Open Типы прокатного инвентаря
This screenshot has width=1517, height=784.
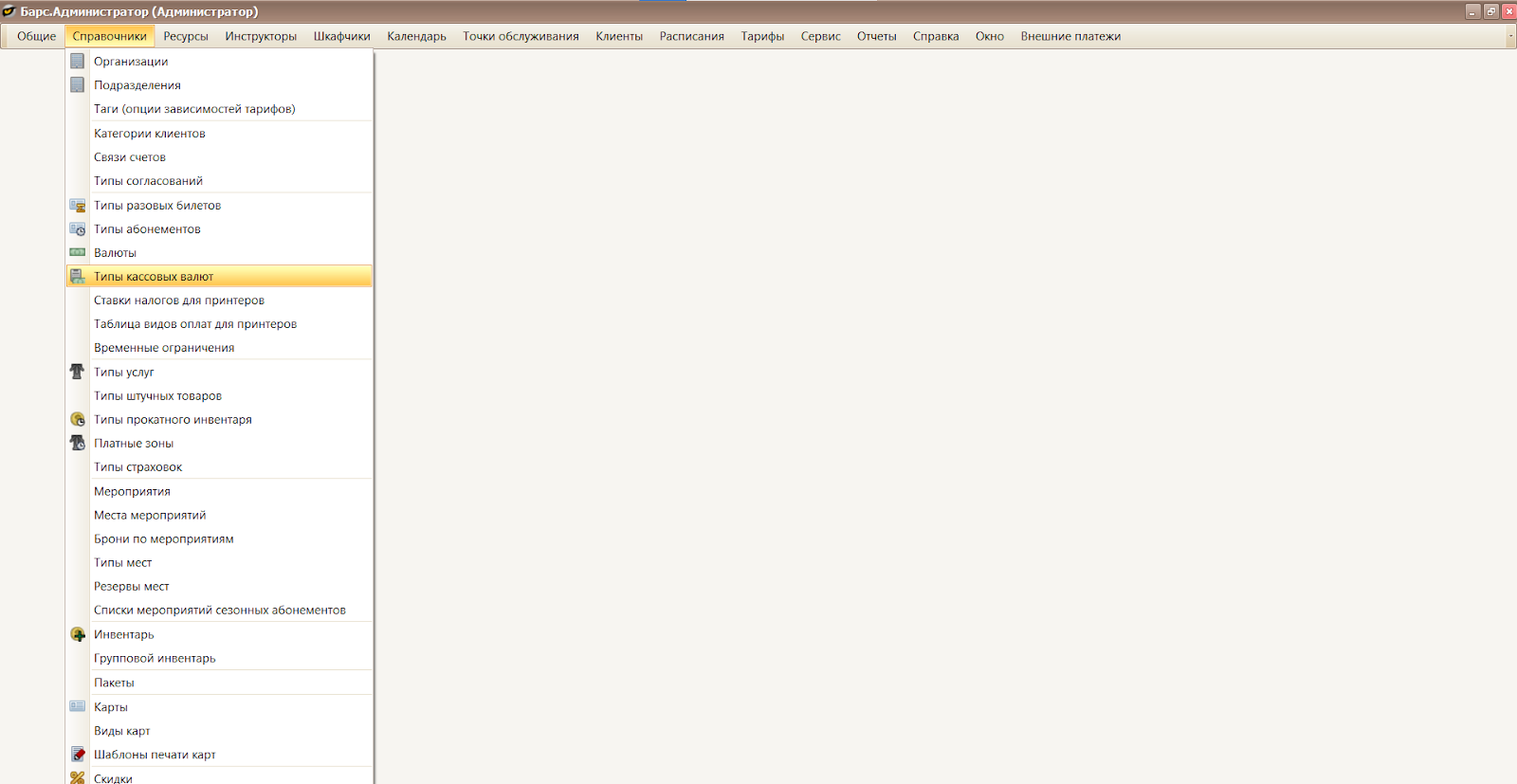(219, 420)
